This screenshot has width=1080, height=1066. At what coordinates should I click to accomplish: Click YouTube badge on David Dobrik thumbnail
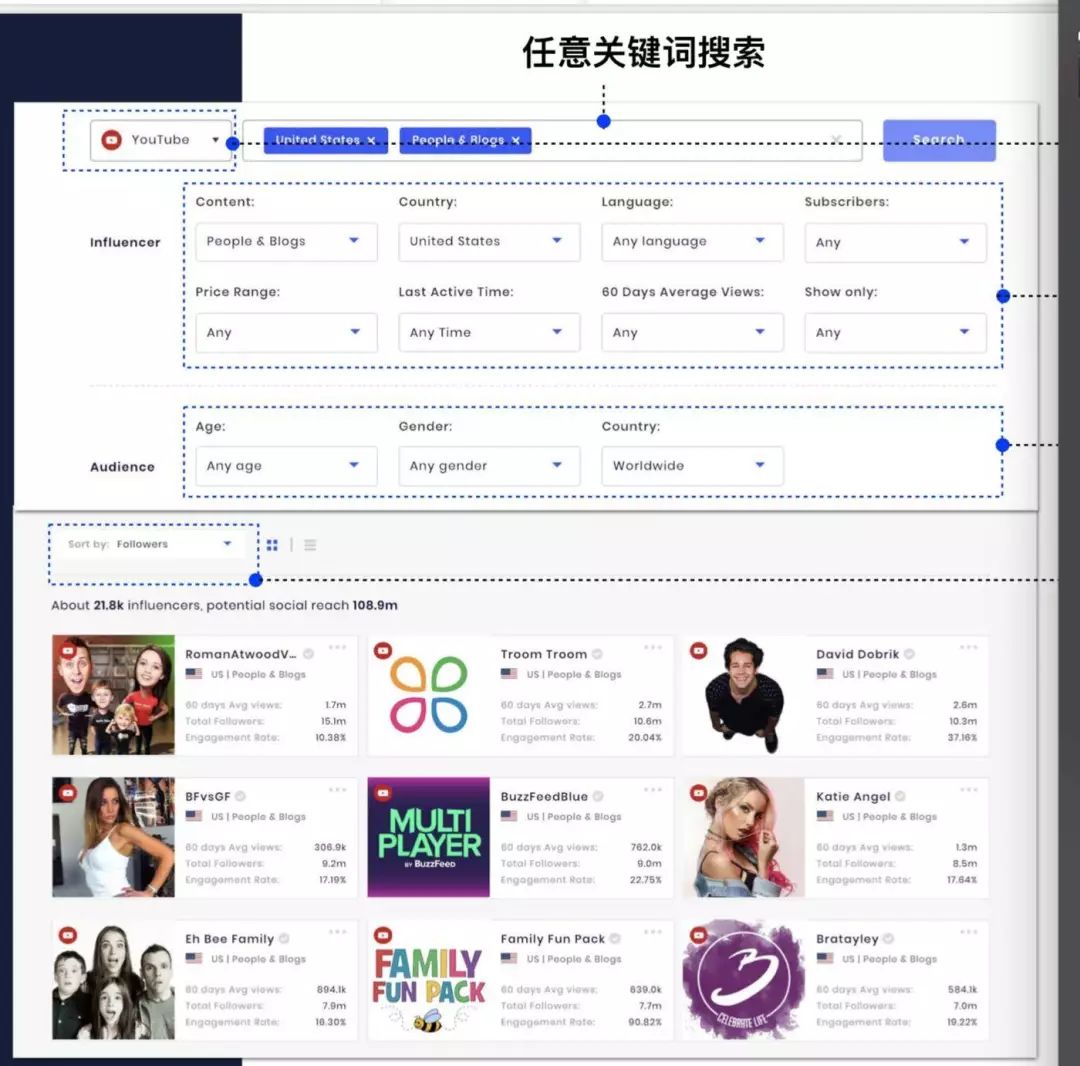pyautogui.click(x=698, y=651)
